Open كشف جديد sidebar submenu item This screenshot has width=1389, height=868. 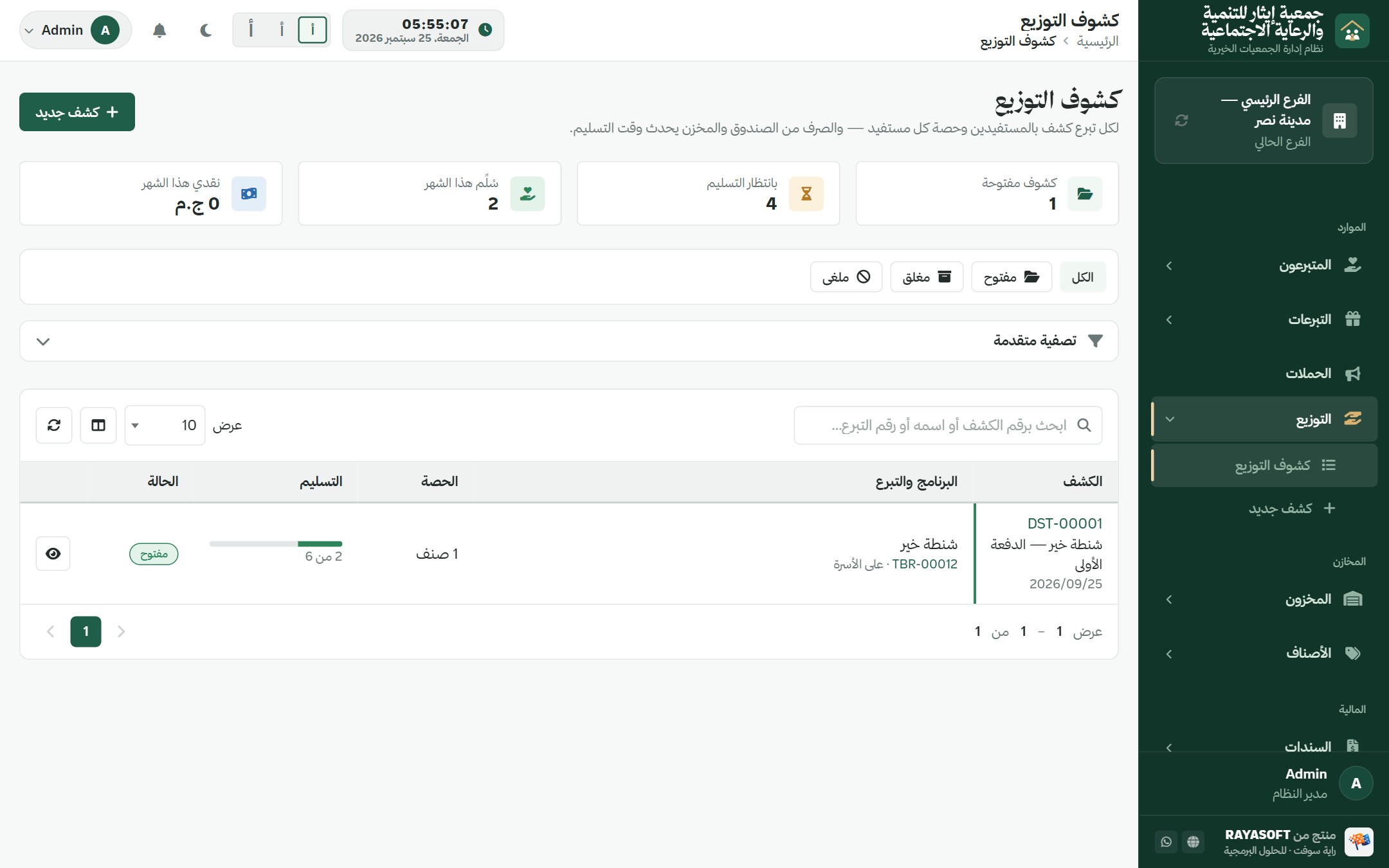[x=1264, y=508]
